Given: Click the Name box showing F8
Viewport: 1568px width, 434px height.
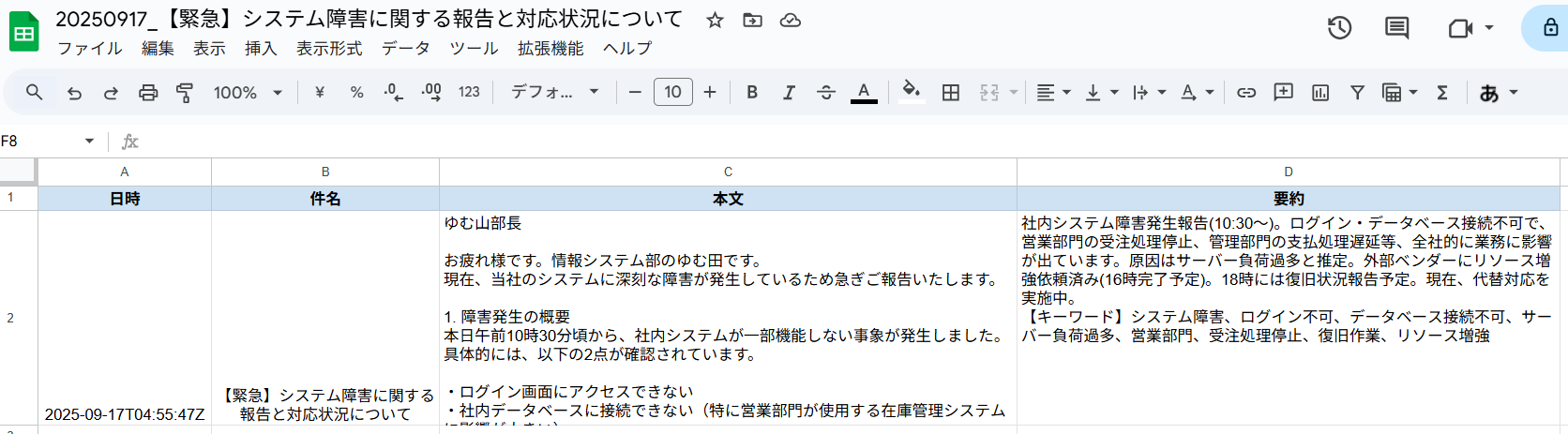Looking at the screenshot, I should point(49,141).
